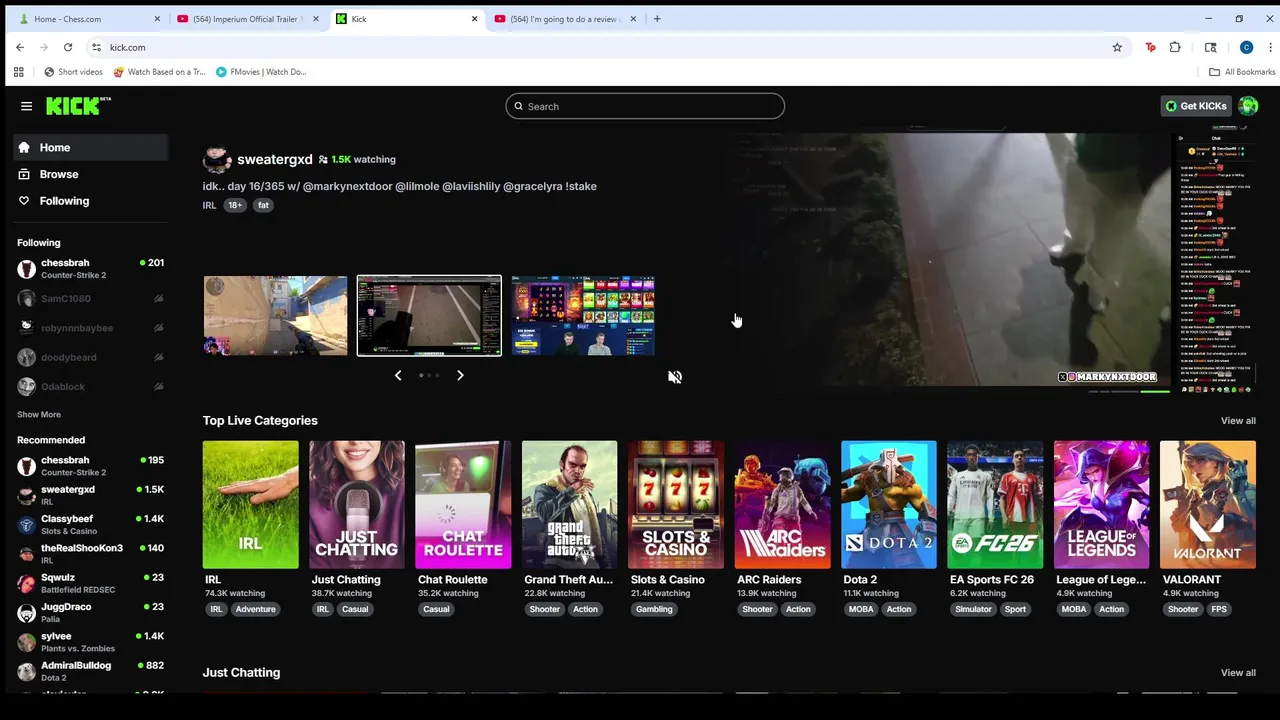Open the Chrome apps grid
The image size is (1280, 720).
[18, 72]
